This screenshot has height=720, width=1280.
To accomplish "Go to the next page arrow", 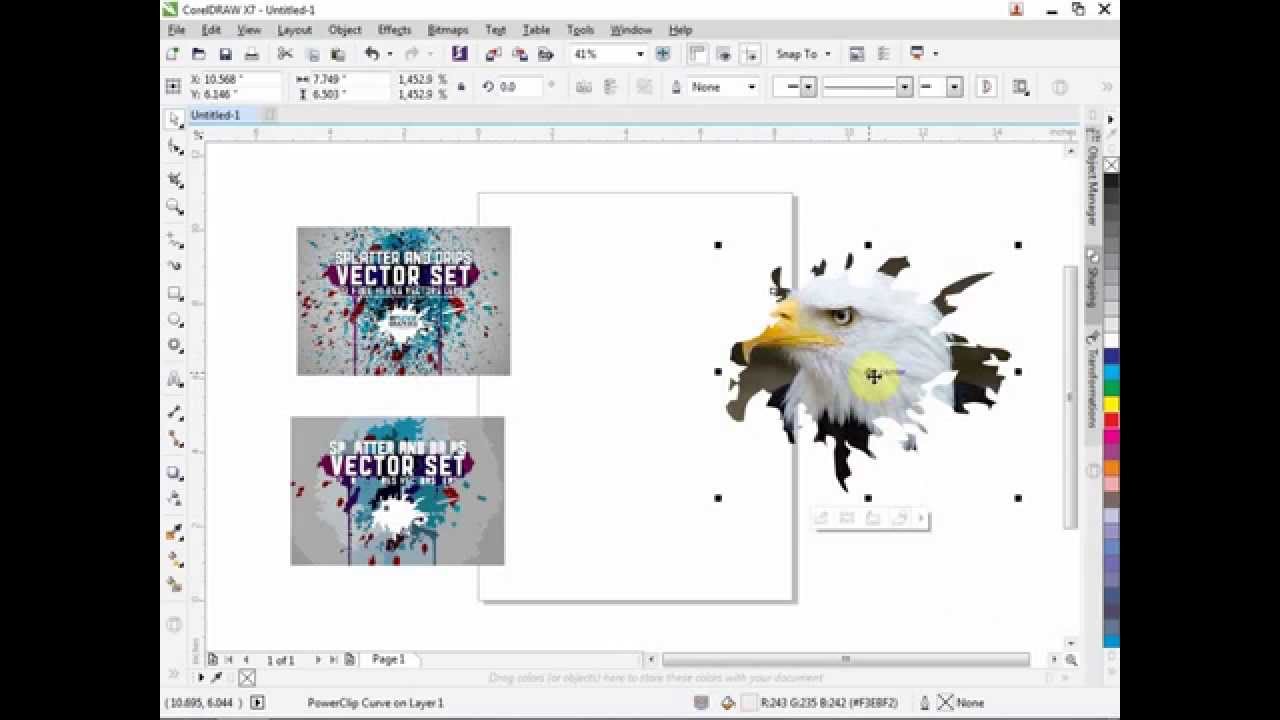I will click(318, 660).
